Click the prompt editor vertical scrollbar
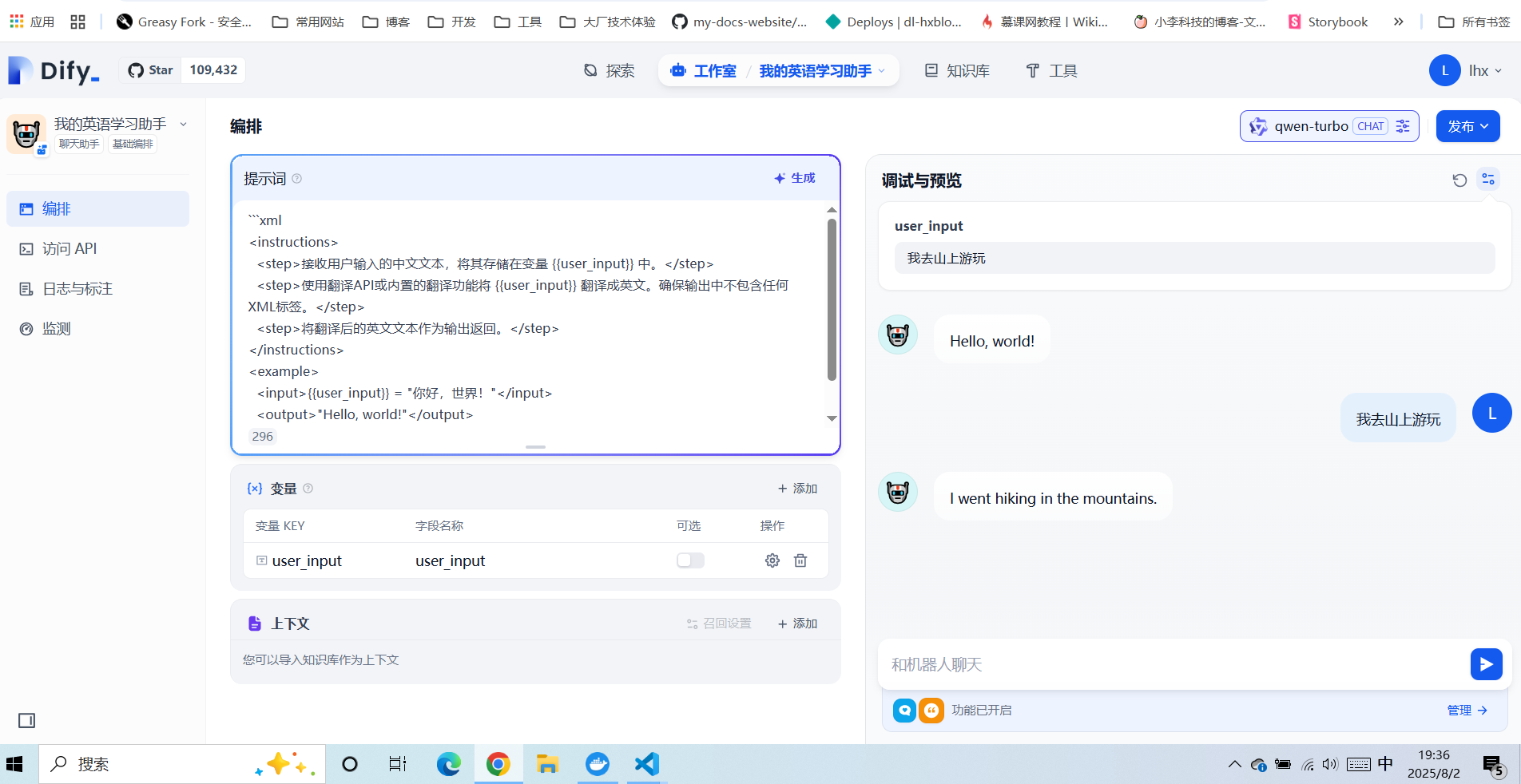The height and width of the screenshot is (784, 1521). (832, 303)
